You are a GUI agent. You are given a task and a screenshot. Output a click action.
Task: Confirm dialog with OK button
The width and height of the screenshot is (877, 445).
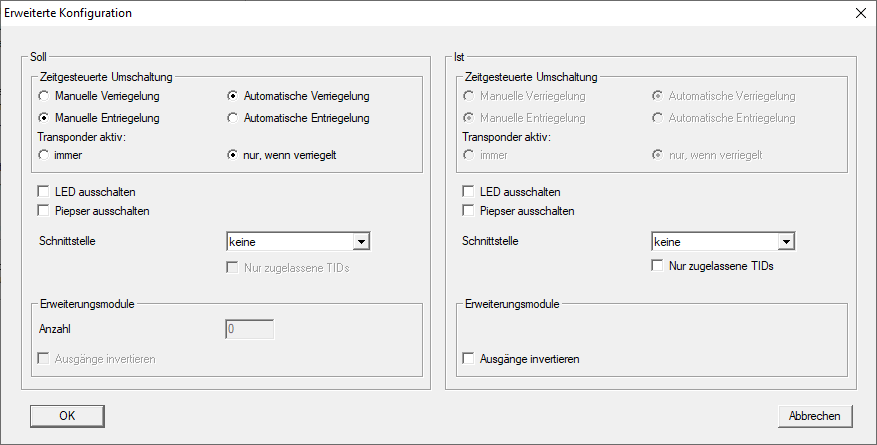coord(67,415)
